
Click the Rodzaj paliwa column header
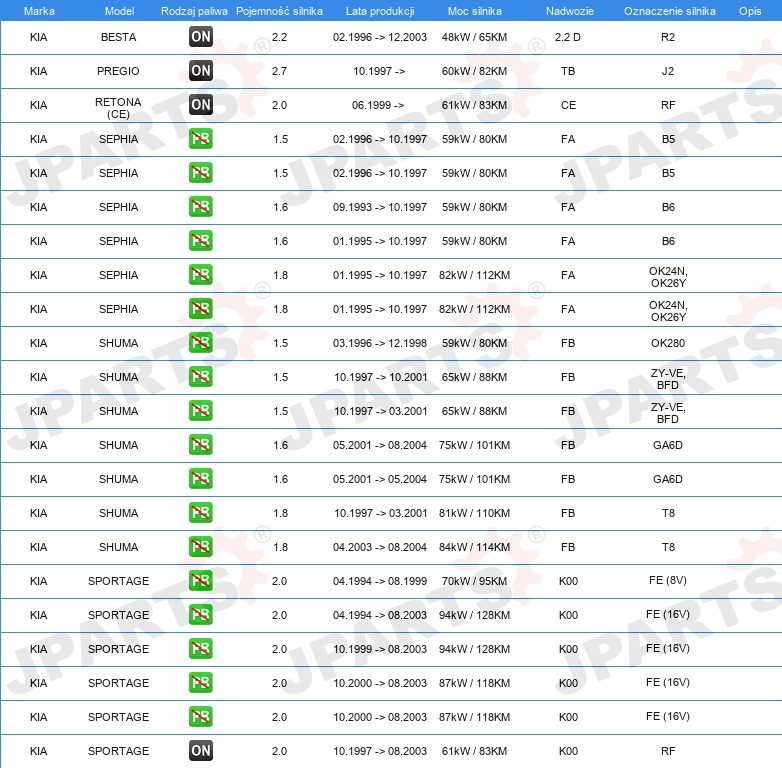pos(194,11)
